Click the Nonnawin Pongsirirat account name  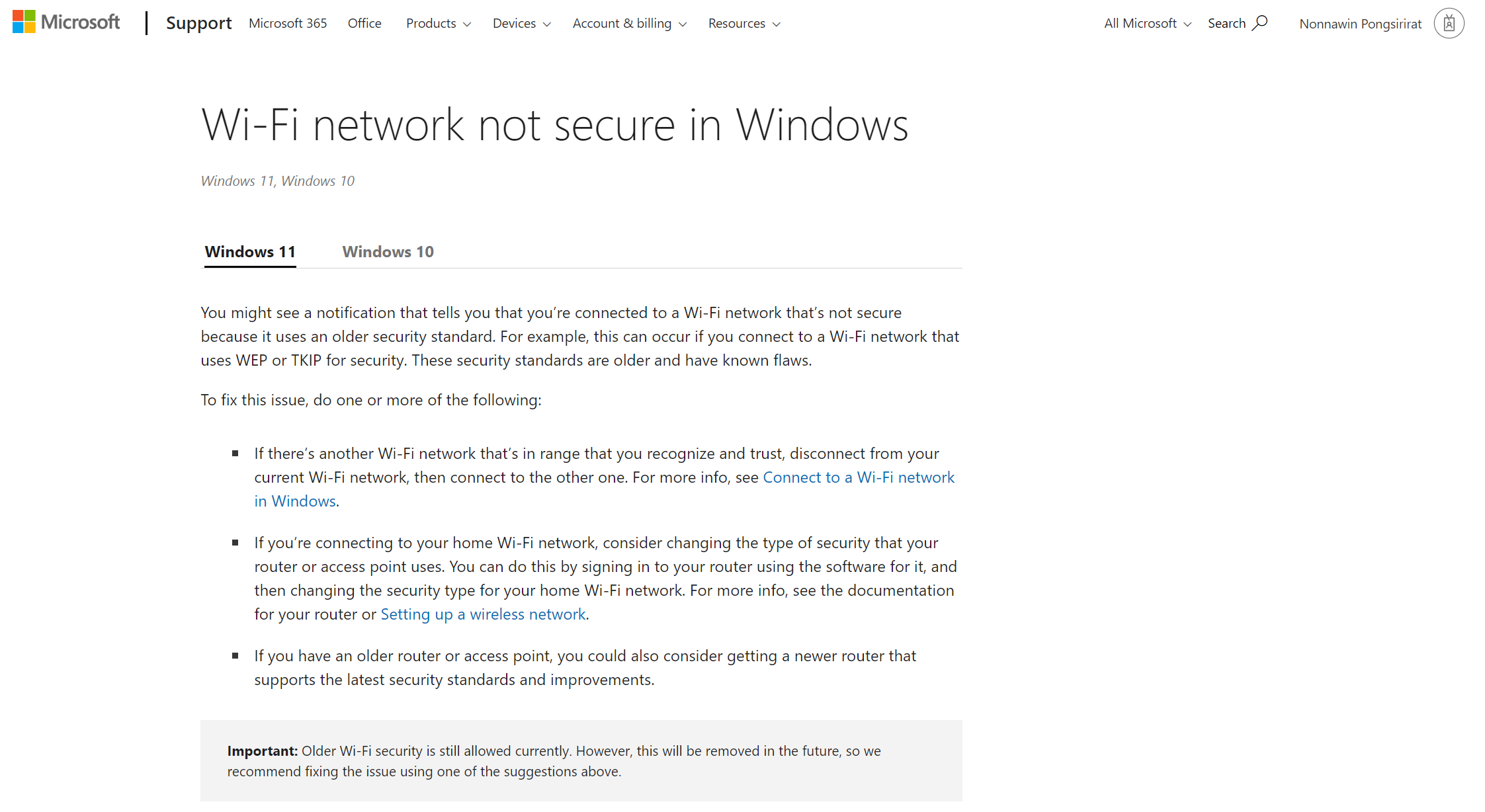(1360, 24)
